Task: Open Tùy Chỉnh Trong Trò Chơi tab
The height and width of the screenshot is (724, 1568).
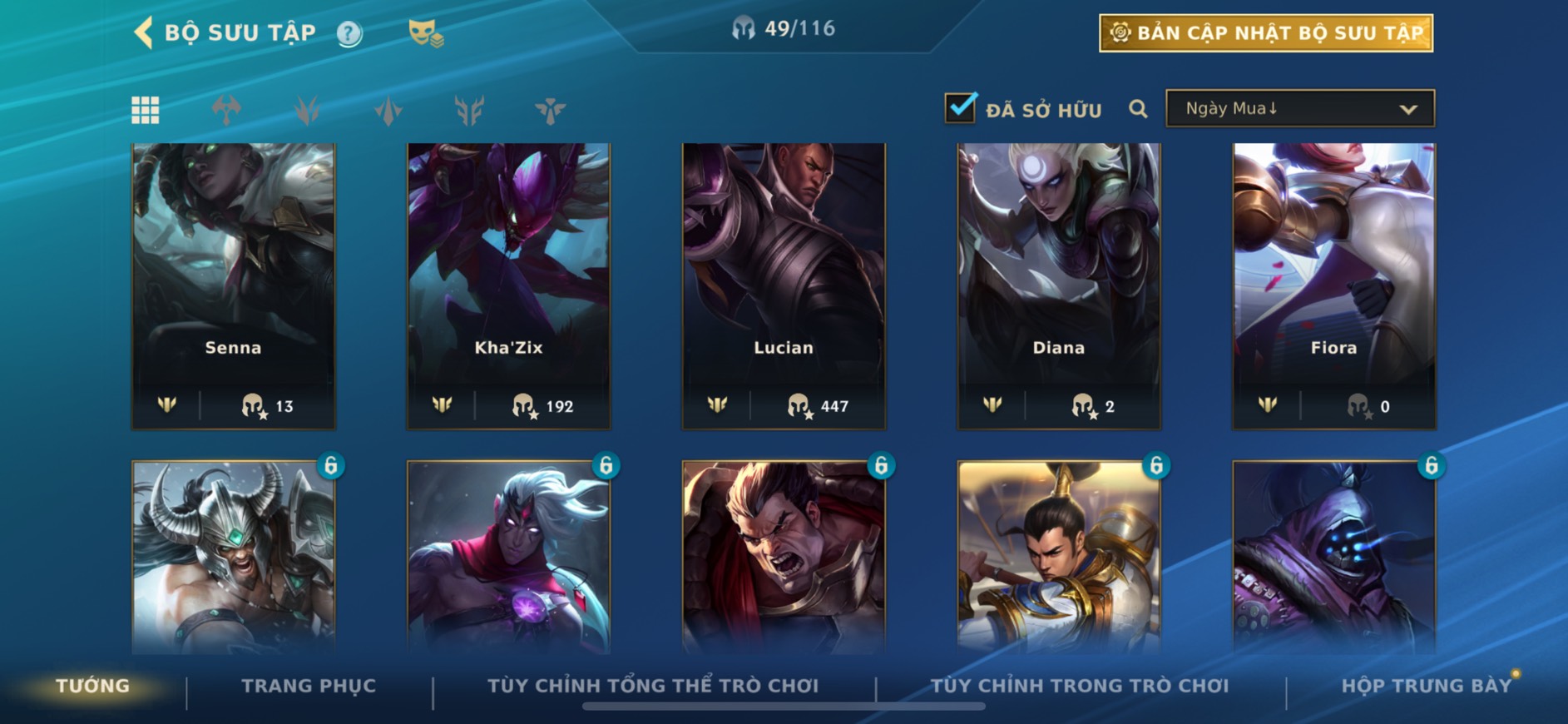Action: point(1080,686)
